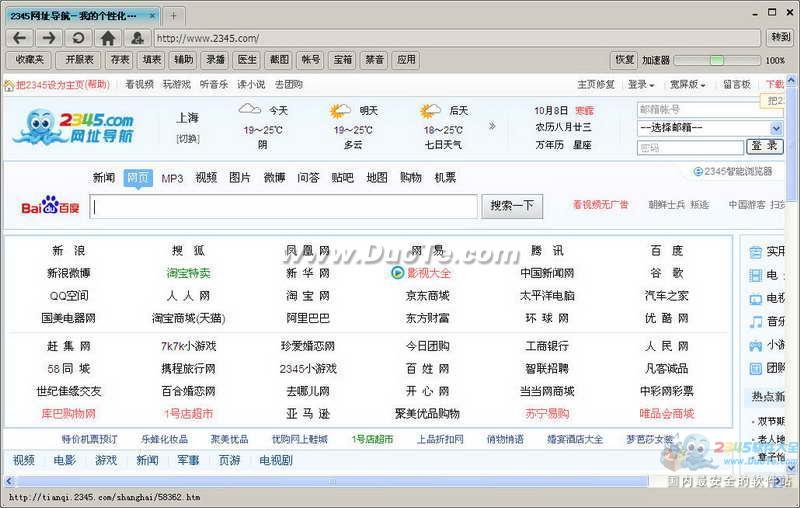Click the 影视大全 play icon link

397,273
